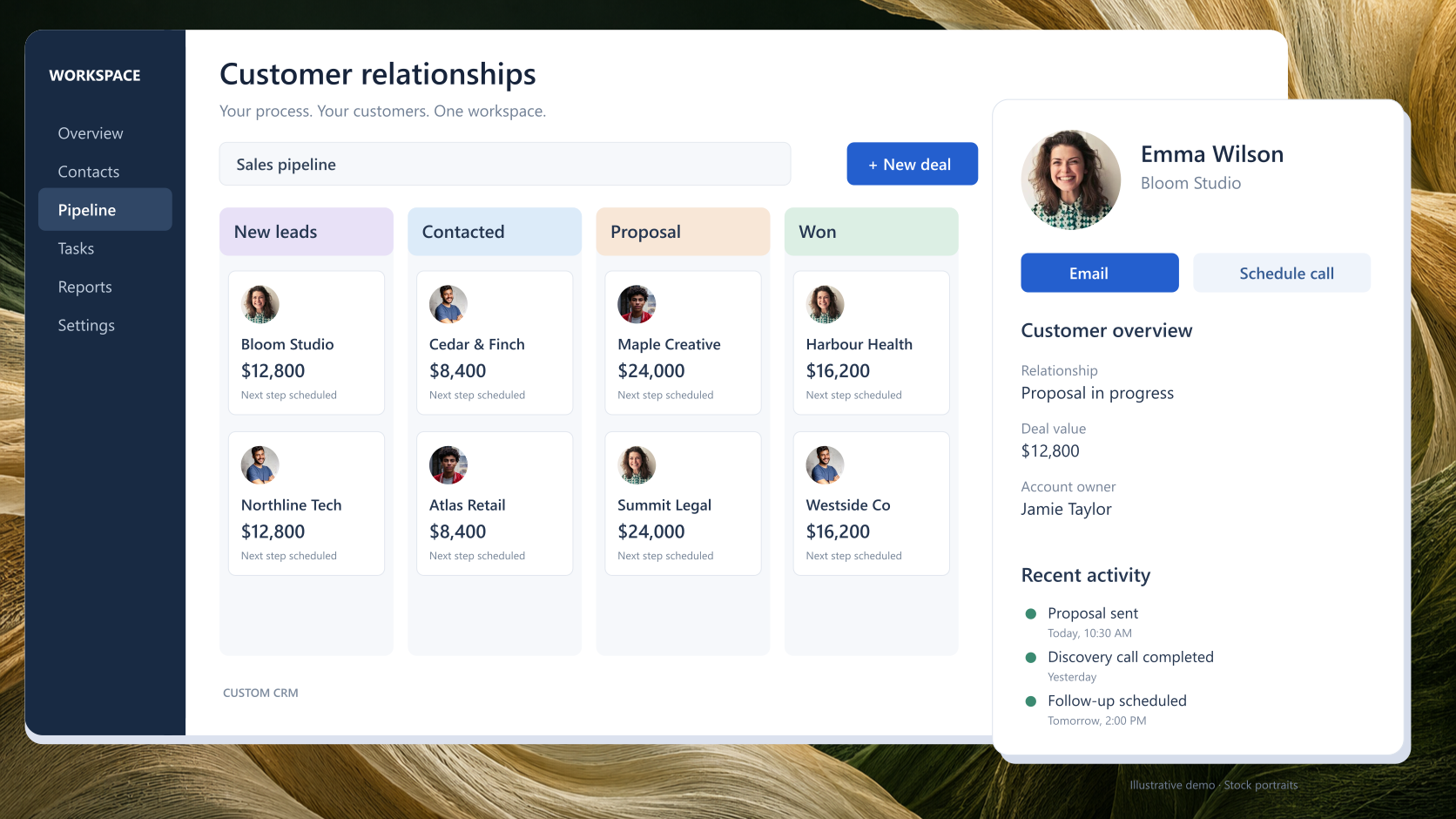Screen dimensions: 1456x819
Task: Click the Harbour Health card name
Action: tap(859, 344)
